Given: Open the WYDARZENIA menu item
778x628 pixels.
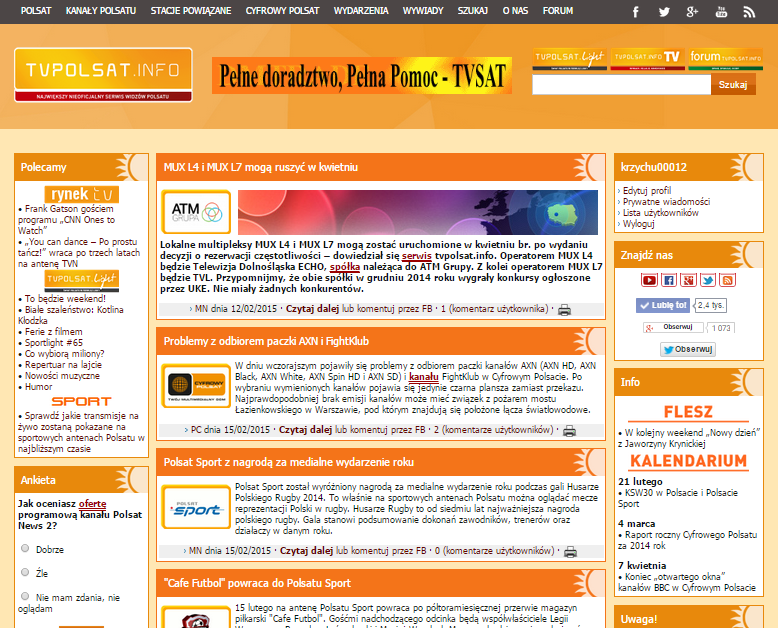Looking at the screenshot, I should pyautogui.click(x=361, y=10).
